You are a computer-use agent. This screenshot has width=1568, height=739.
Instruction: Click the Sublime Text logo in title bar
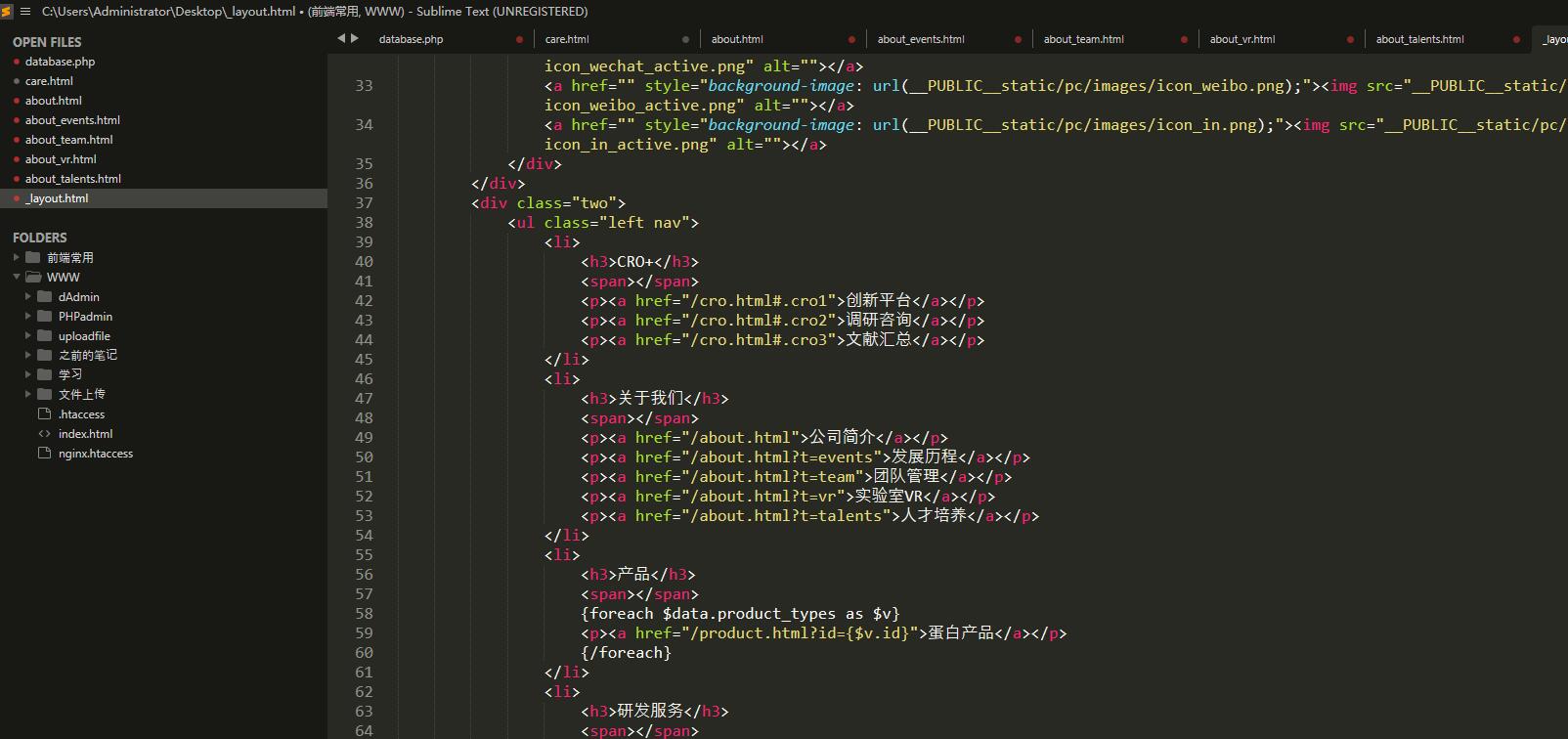coord(7,12)
